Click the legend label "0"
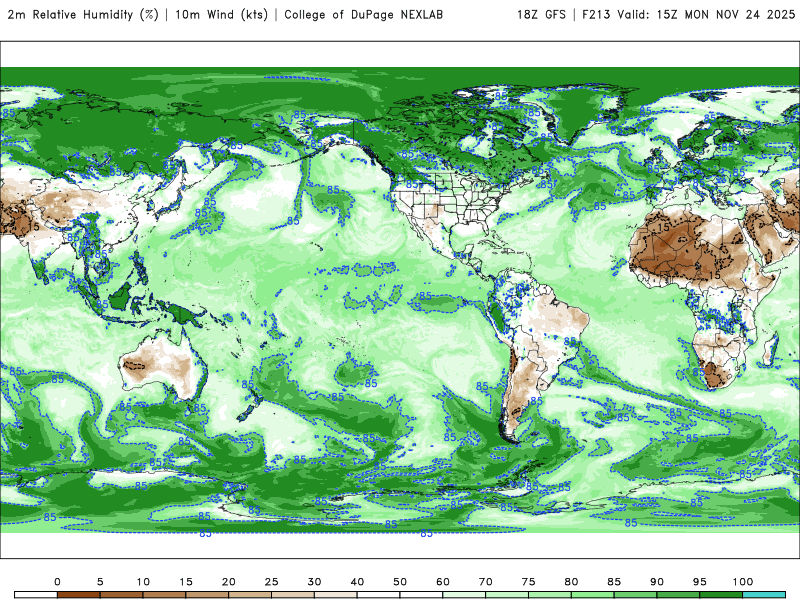 click(x=57, y=582)
